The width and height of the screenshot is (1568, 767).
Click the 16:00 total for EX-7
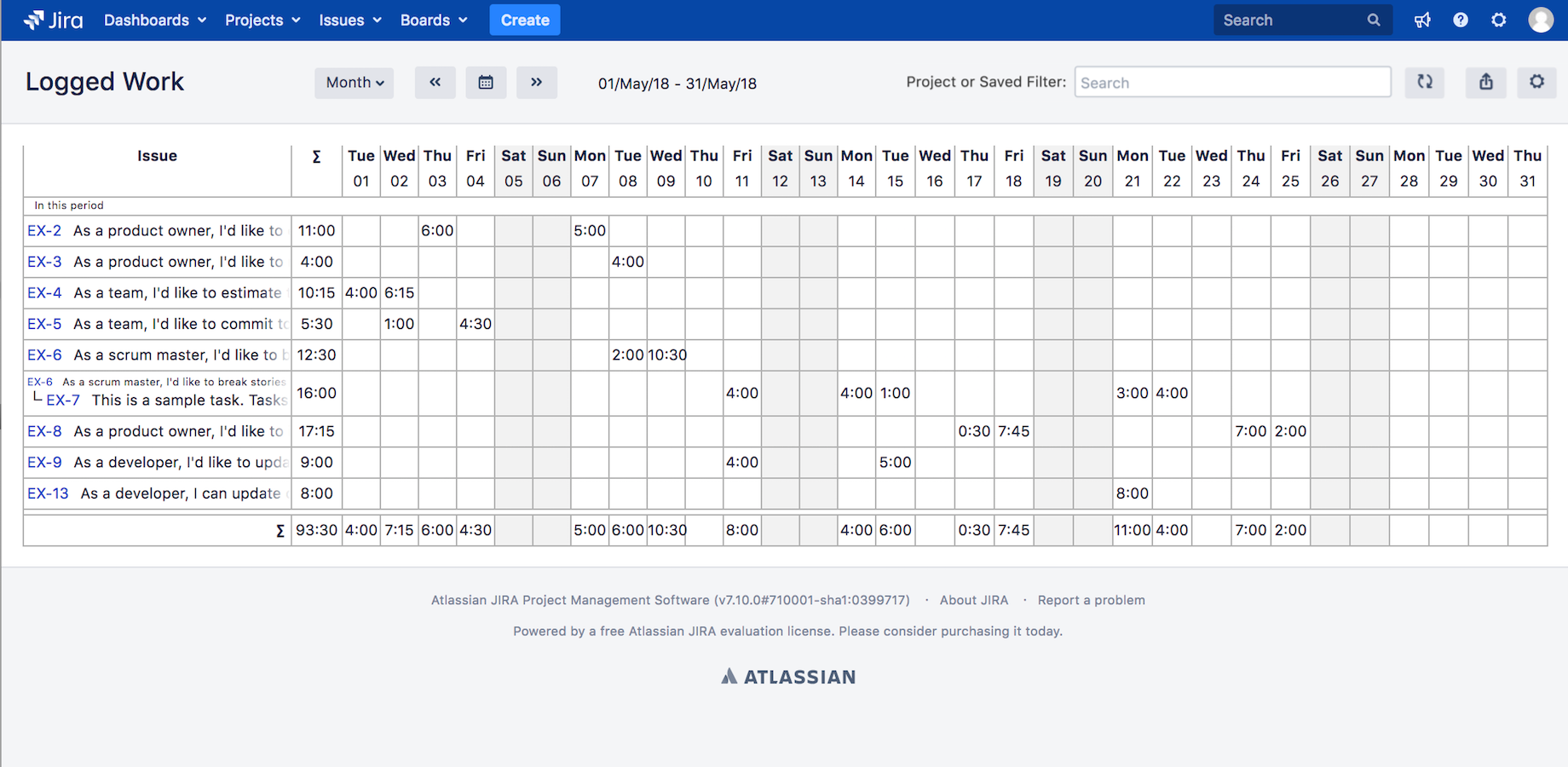tap(316, 393)
